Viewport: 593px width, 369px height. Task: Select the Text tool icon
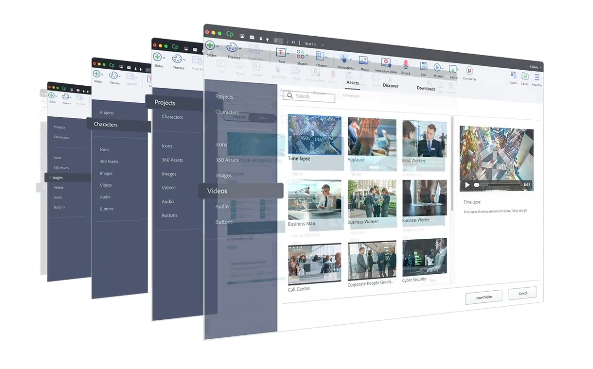[x=281, y=53]
